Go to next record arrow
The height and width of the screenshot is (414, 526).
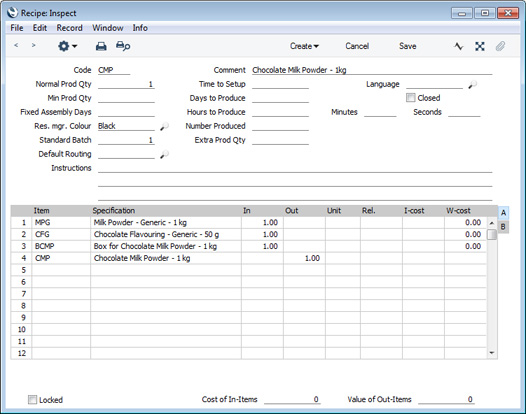33,45
